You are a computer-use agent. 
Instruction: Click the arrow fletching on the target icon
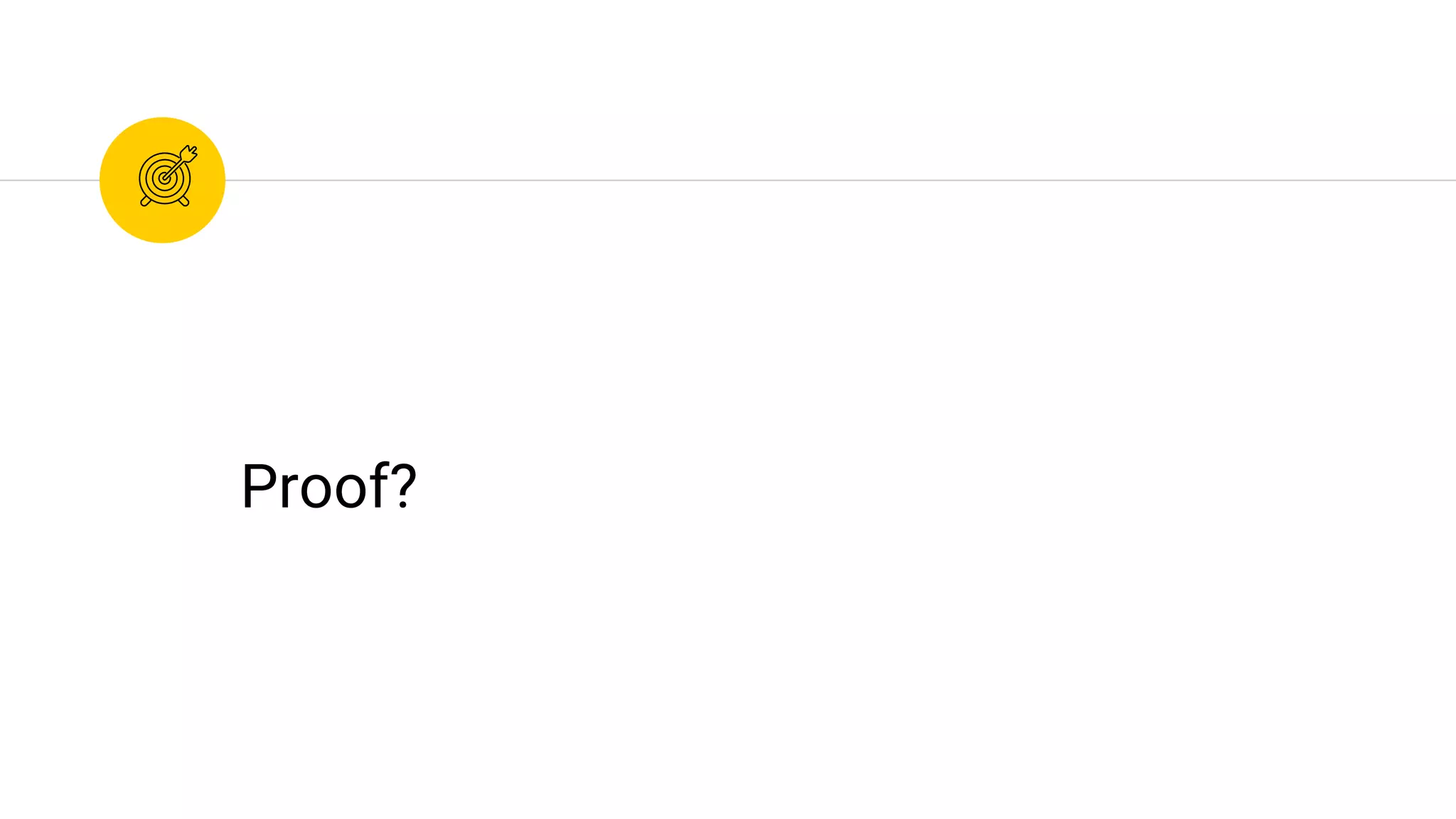coord(190,153)
